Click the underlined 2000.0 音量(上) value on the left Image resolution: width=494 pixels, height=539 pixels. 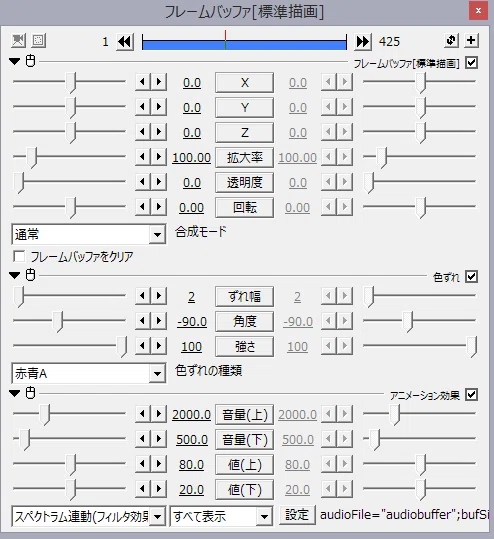(191, 415)
